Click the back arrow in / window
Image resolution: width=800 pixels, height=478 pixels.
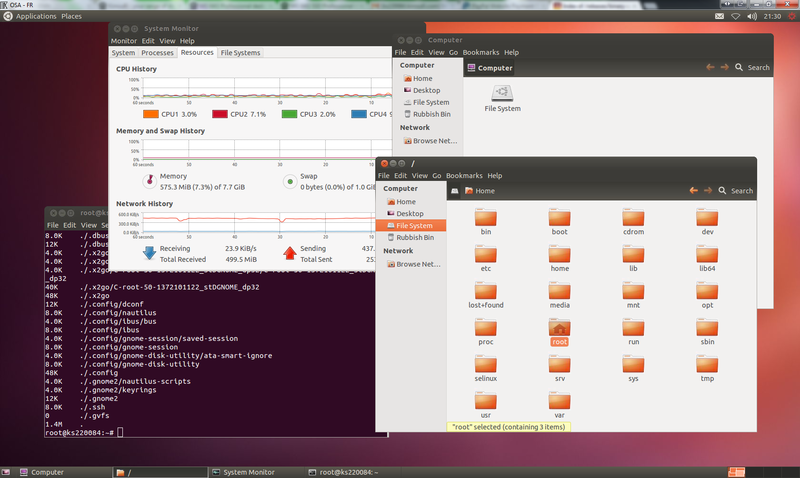pos(693,190)
